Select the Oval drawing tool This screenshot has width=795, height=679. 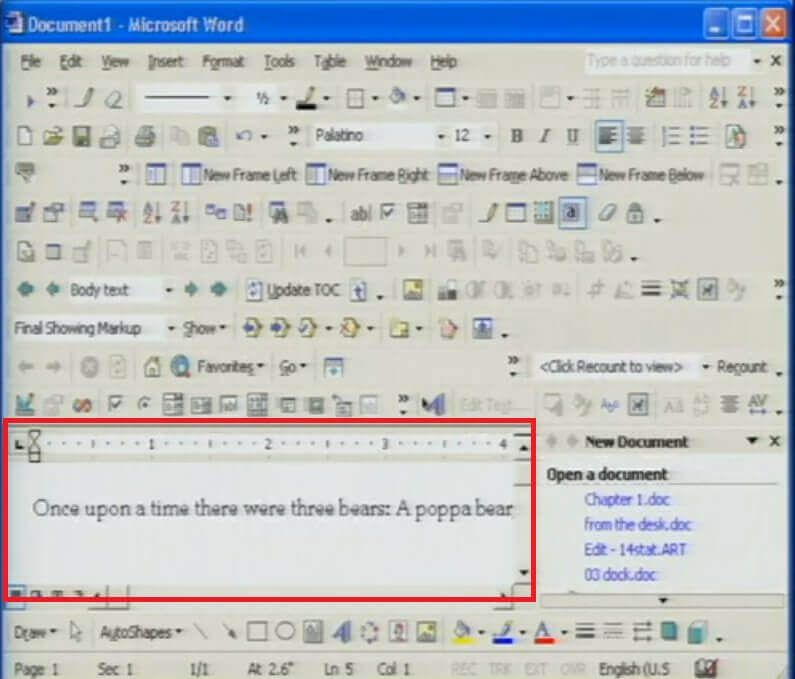coord(285,632)
